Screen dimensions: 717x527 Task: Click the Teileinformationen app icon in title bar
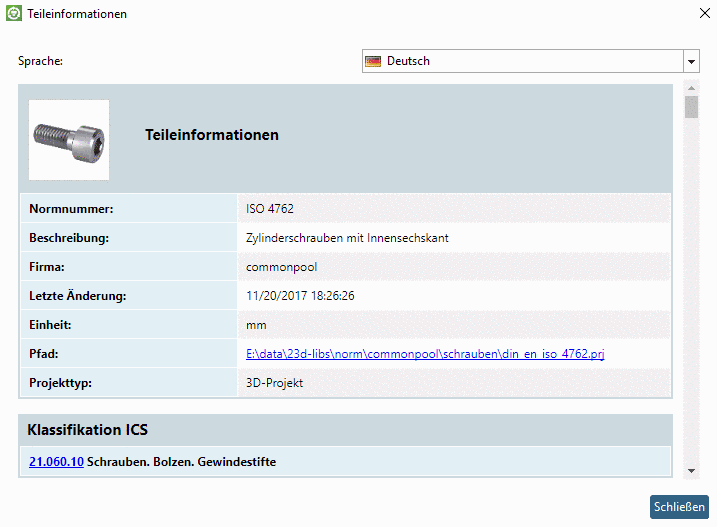[x=14, y=13]
